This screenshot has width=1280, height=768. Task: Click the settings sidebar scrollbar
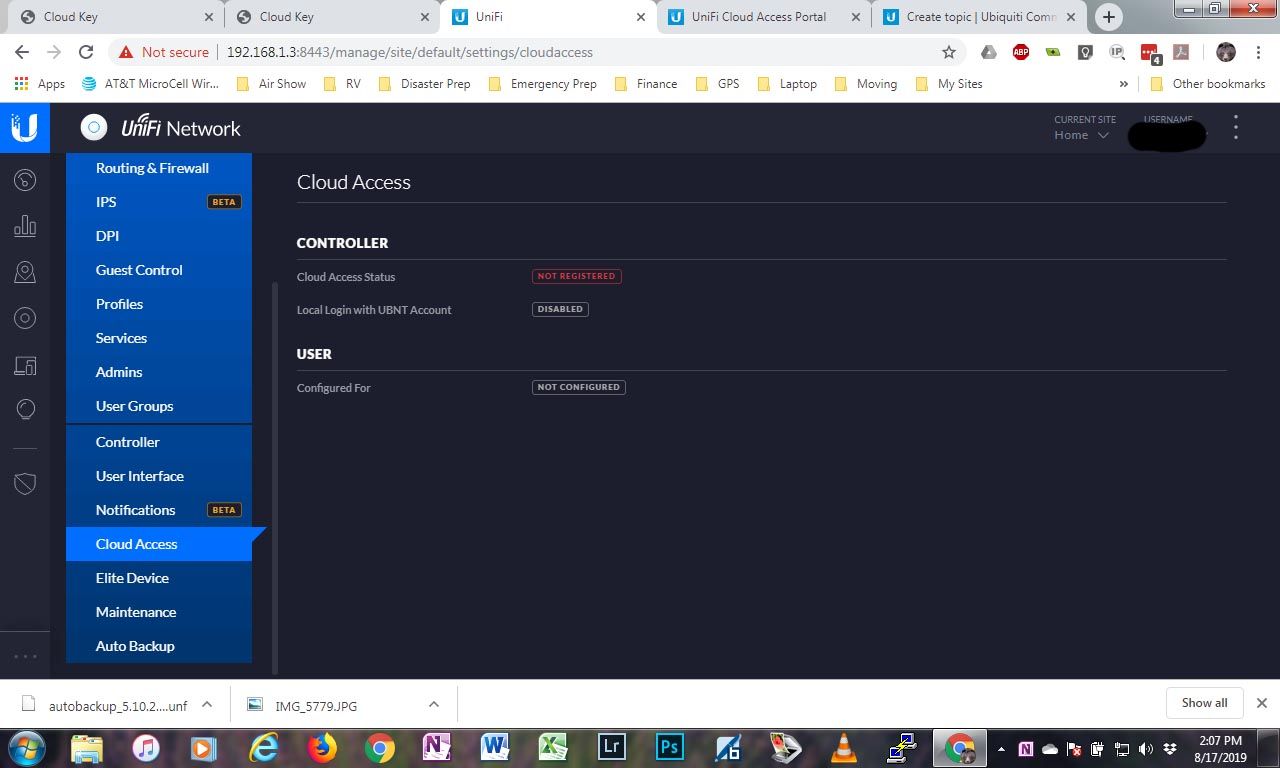[x=274, y=477]
